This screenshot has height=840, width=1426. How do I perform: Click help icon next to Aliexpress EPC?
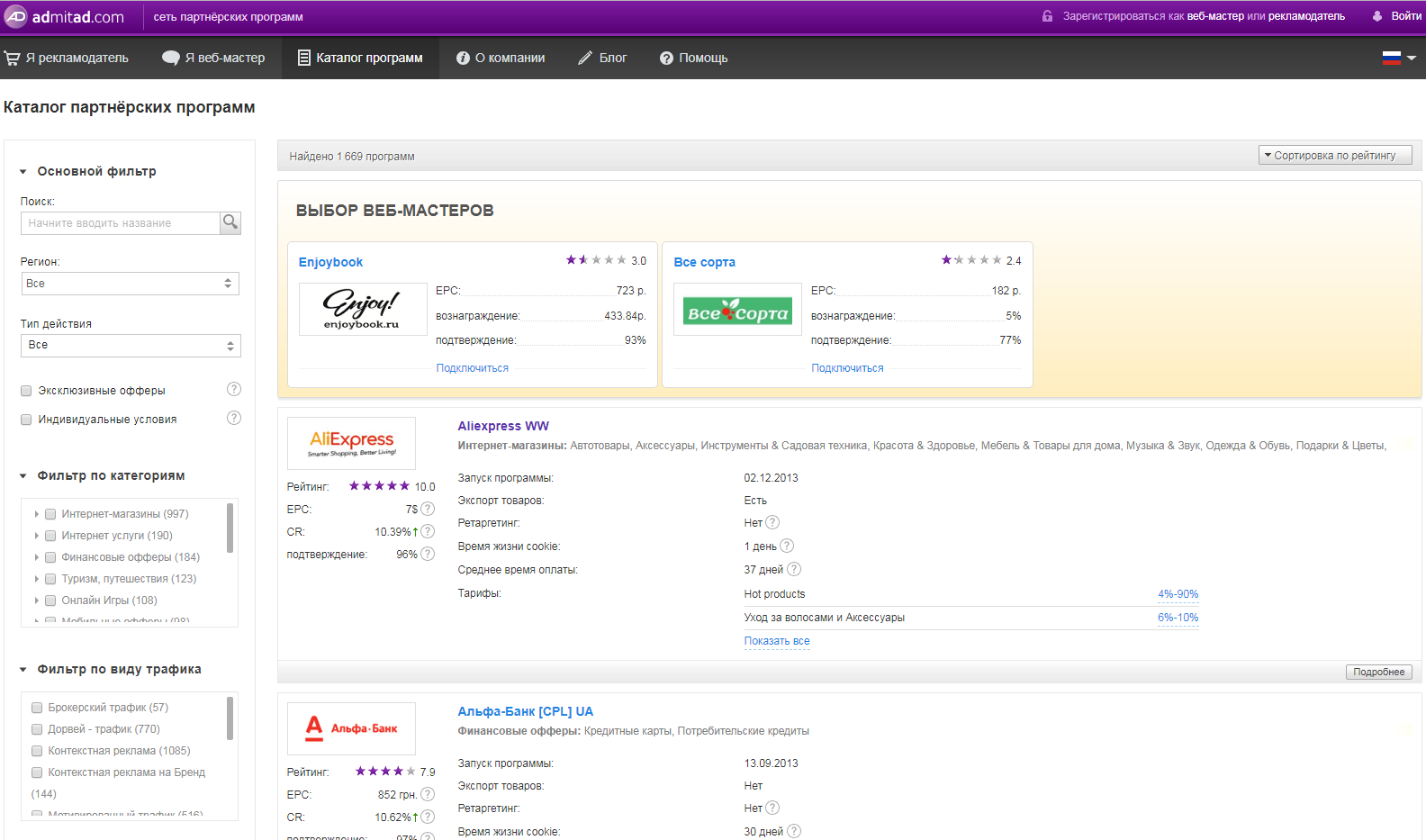(428, 509)
